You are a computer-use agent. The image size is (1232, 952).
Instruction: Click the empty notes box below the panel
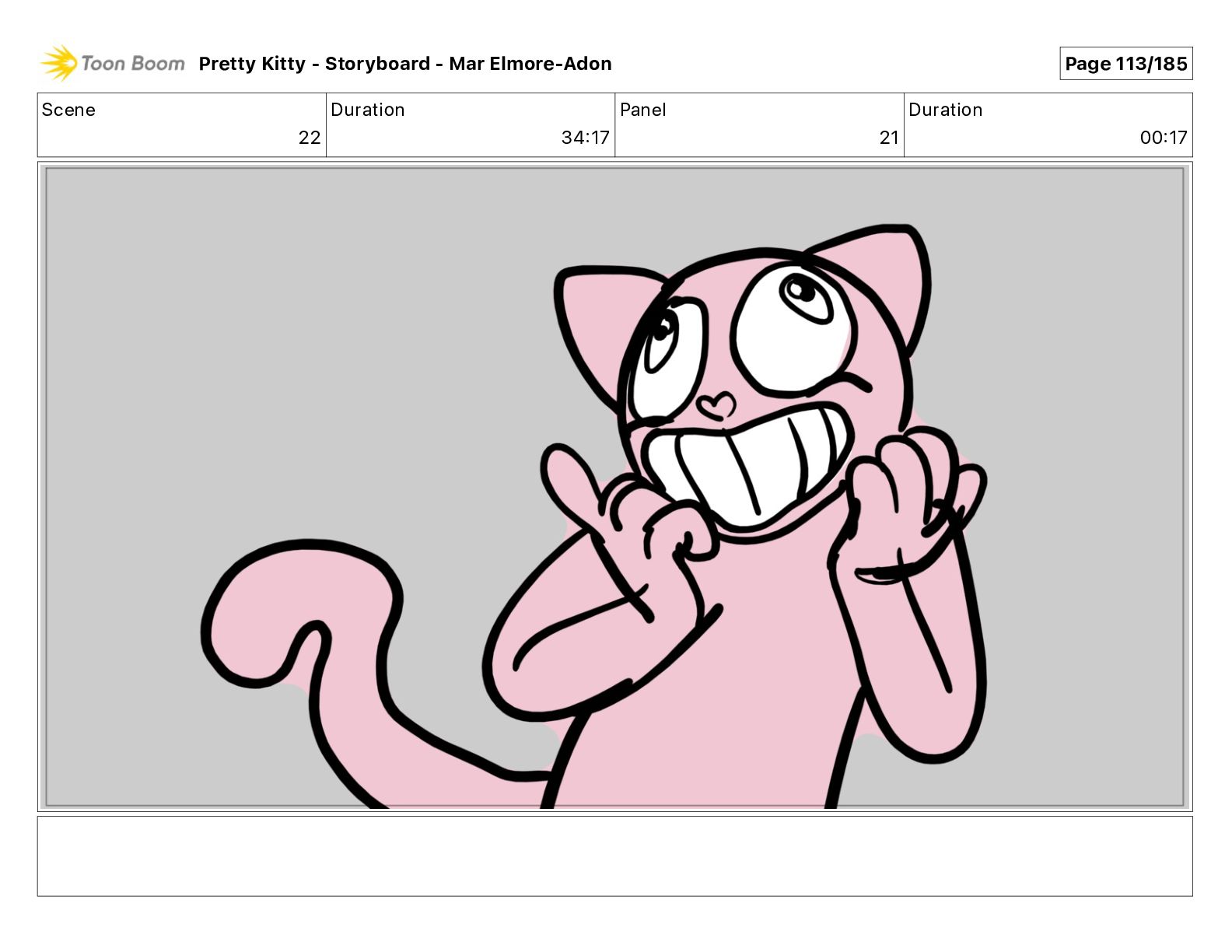click(x=614, y=856)
